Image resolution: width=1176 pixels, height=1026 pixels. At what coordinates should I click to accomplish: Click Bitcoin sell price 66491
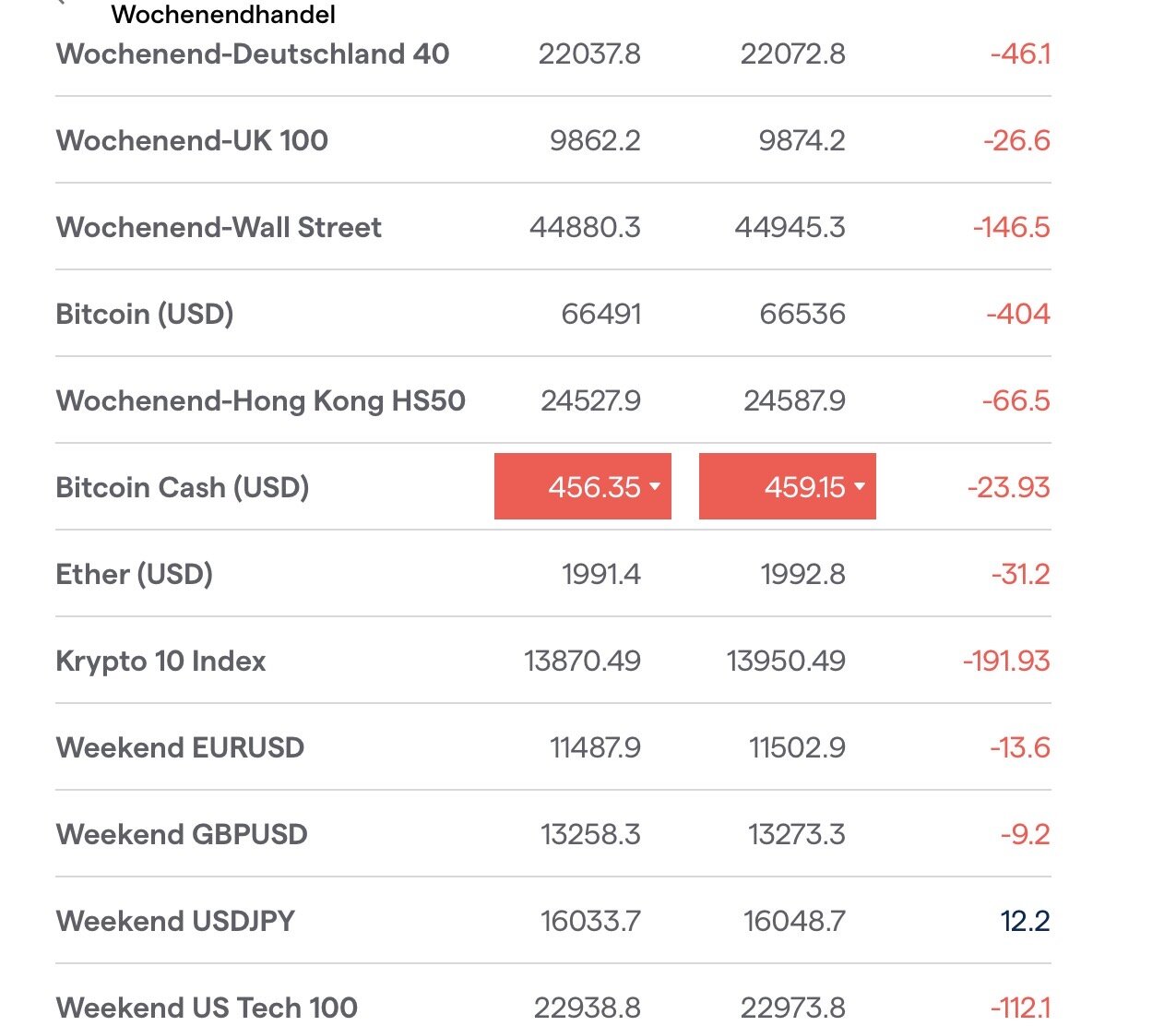(x=601, y=314)
